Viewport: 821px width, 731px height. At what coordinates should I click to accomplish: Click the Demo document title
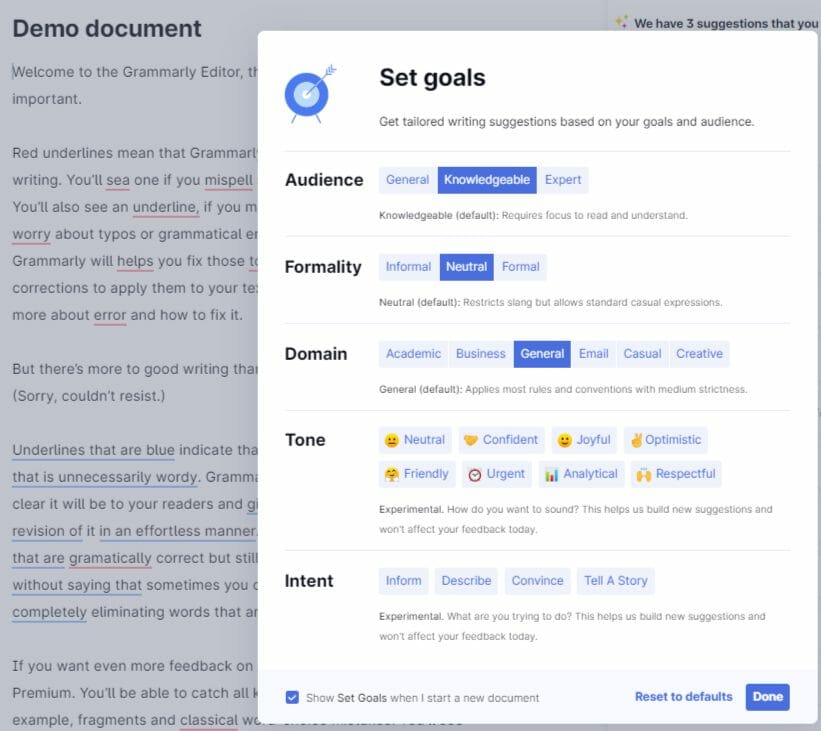[x=107, y=28]
